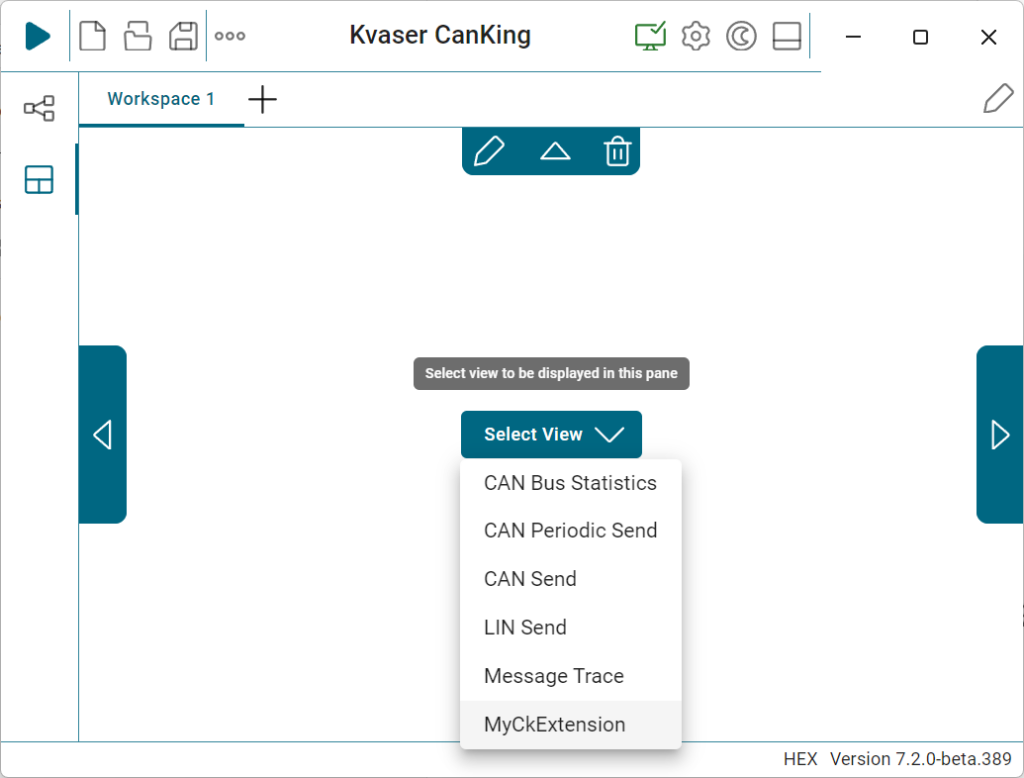Choose Message Trace from the view list
Image resolution: width=1024 pixels, height=778 pixels.
point(553,676)
